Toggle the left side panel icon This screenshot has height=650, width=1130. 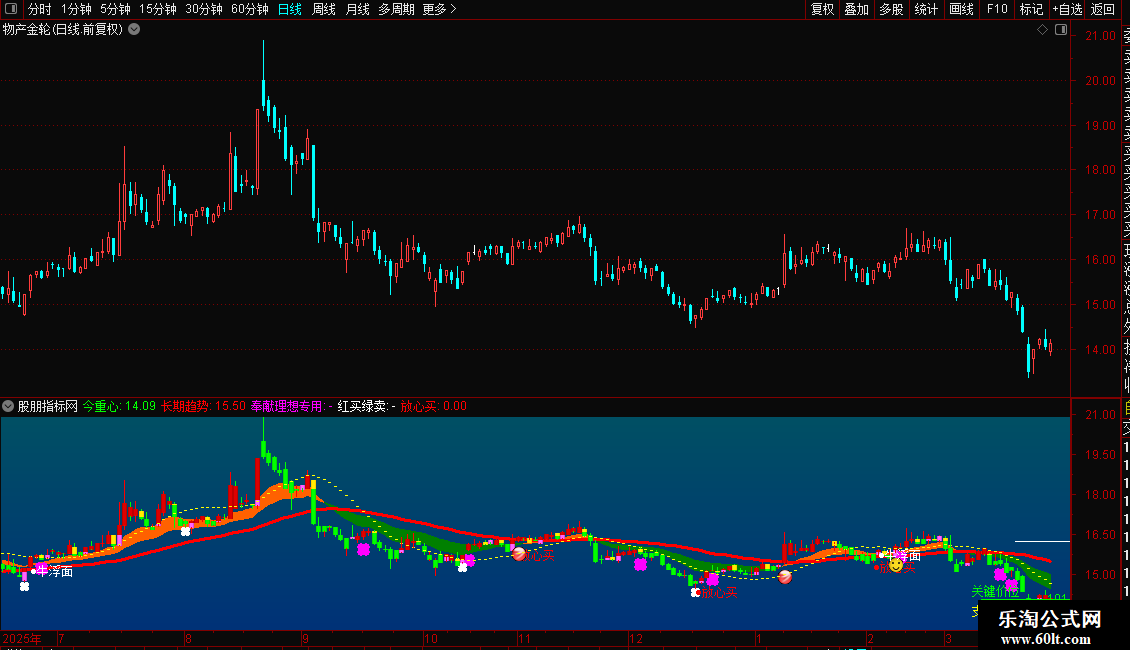(11, 9)
